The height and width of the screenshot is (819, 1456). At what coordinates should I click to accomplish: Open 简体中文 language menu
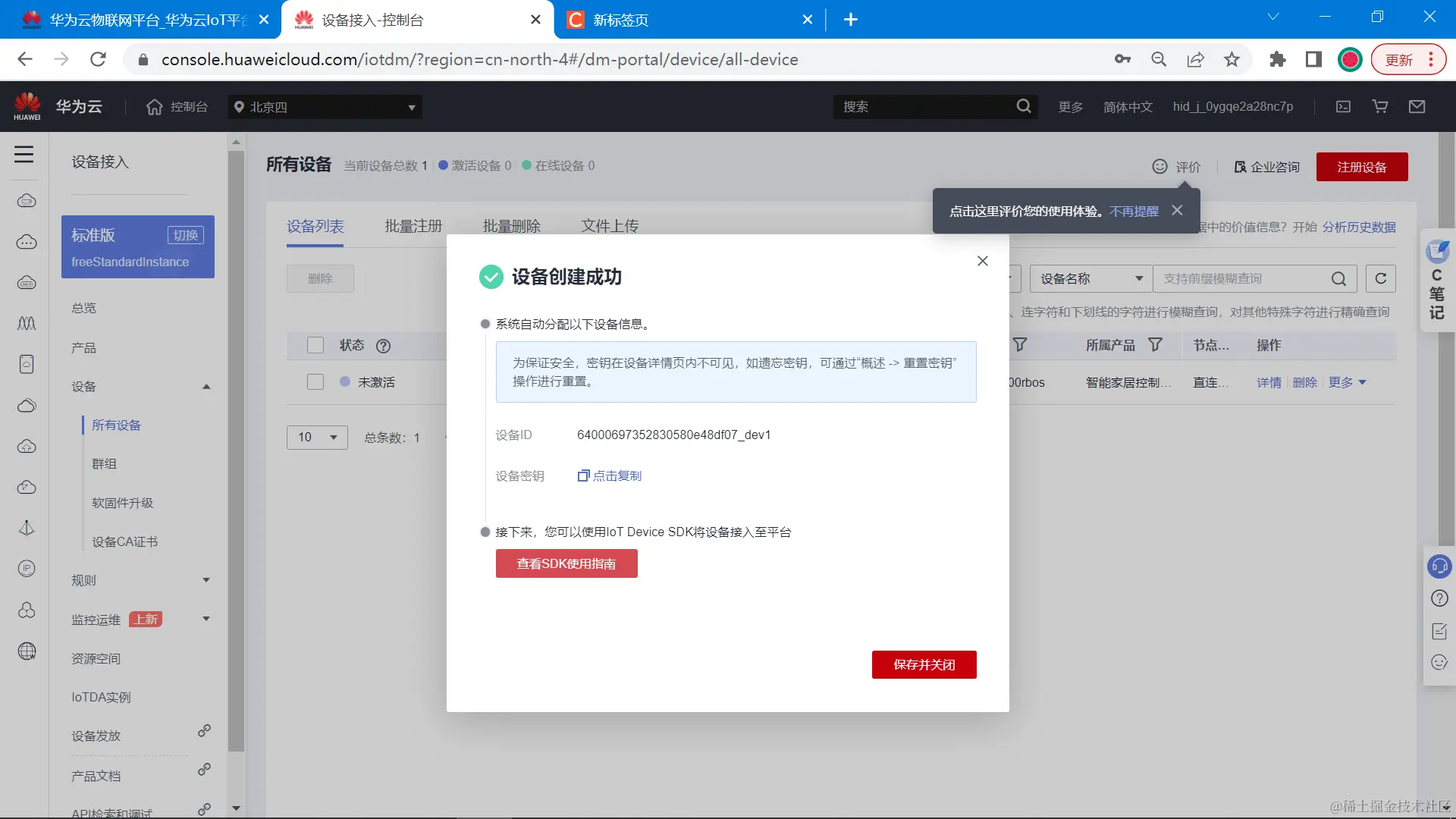(x=1128, y=107)
